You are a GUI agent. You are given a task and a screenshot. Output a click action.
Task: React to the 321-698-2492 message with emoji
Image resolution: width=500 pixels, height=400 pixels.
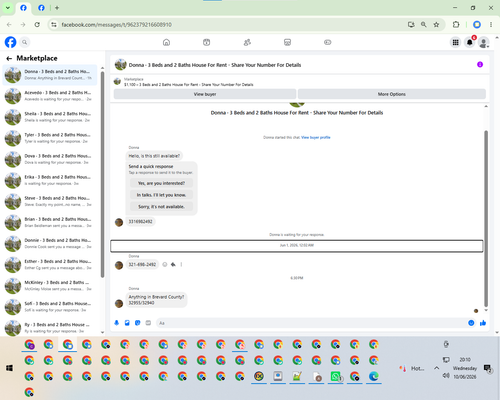point(165,265)
